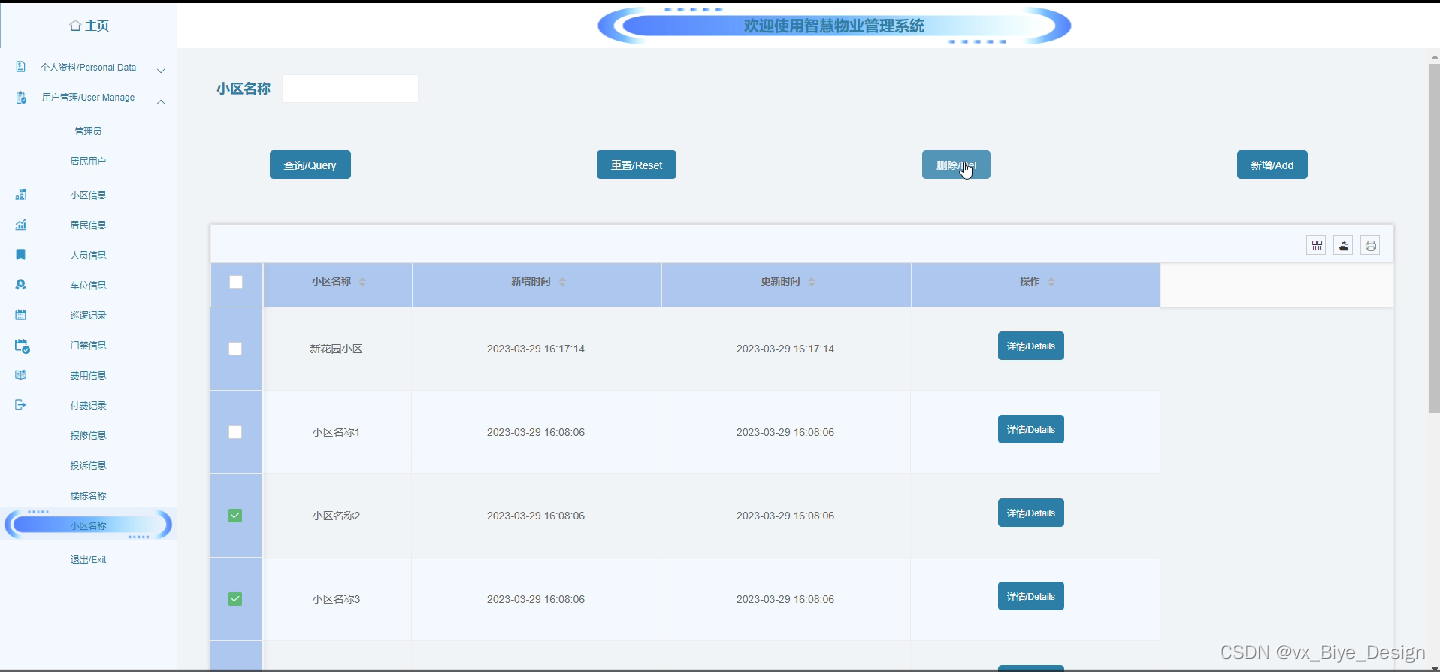The width and height of the screenshot is (1440, 672).
Task: Click the bar chart icon for 居民信息
Action: (21, 225)
